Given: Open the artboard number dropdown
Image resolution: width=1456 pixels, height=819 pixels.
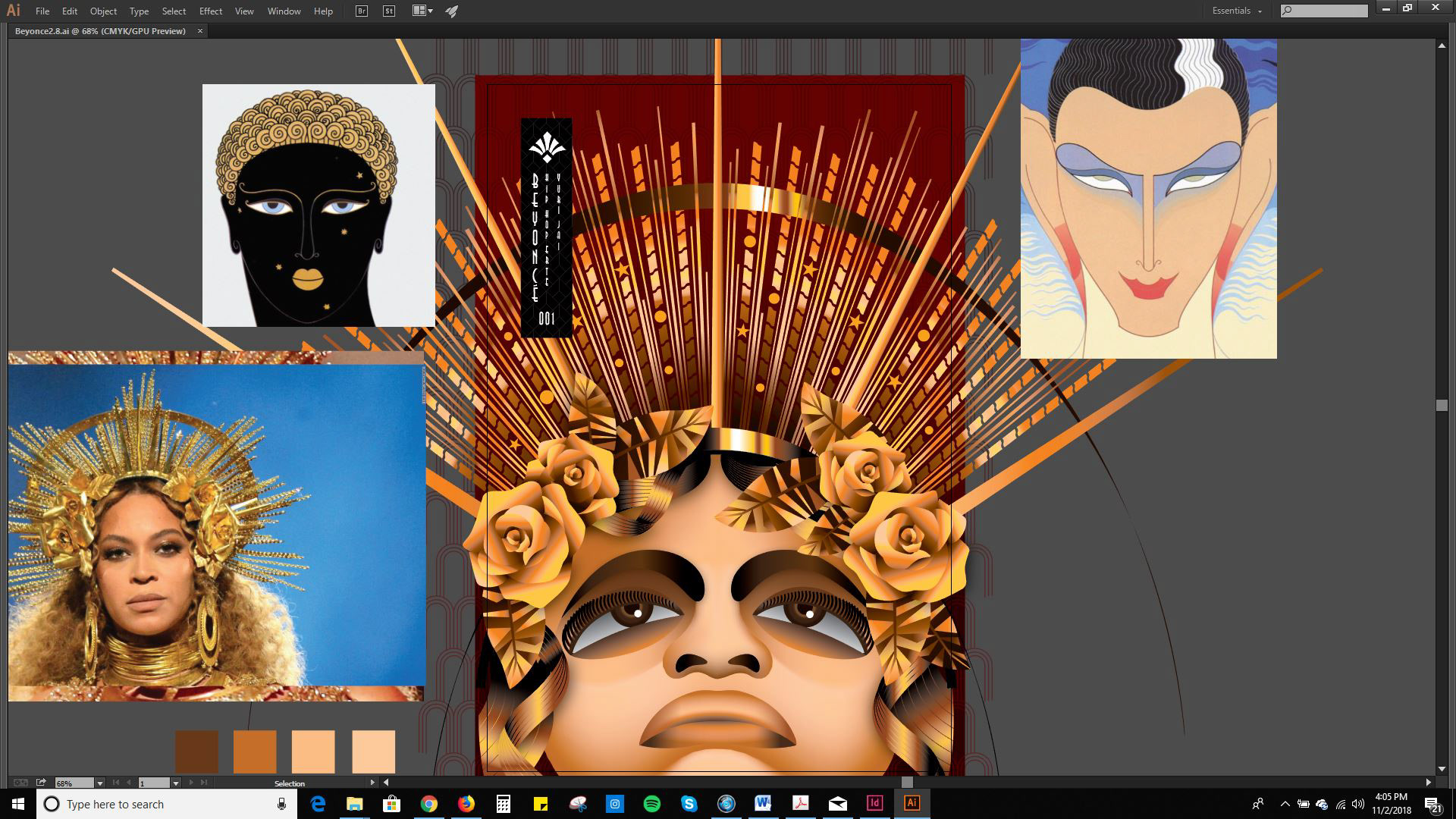Looking at the screenshot, I should tap(175, 783).
